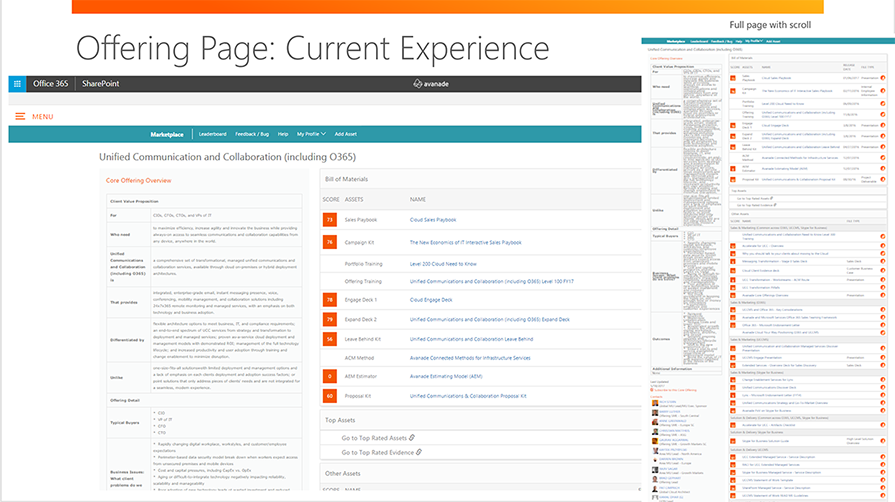Open the Cloud Sales Playbook link
Image resolution: width=895 pixels, height=502 pixels.
pyautogui.click(x=432, y=220)
